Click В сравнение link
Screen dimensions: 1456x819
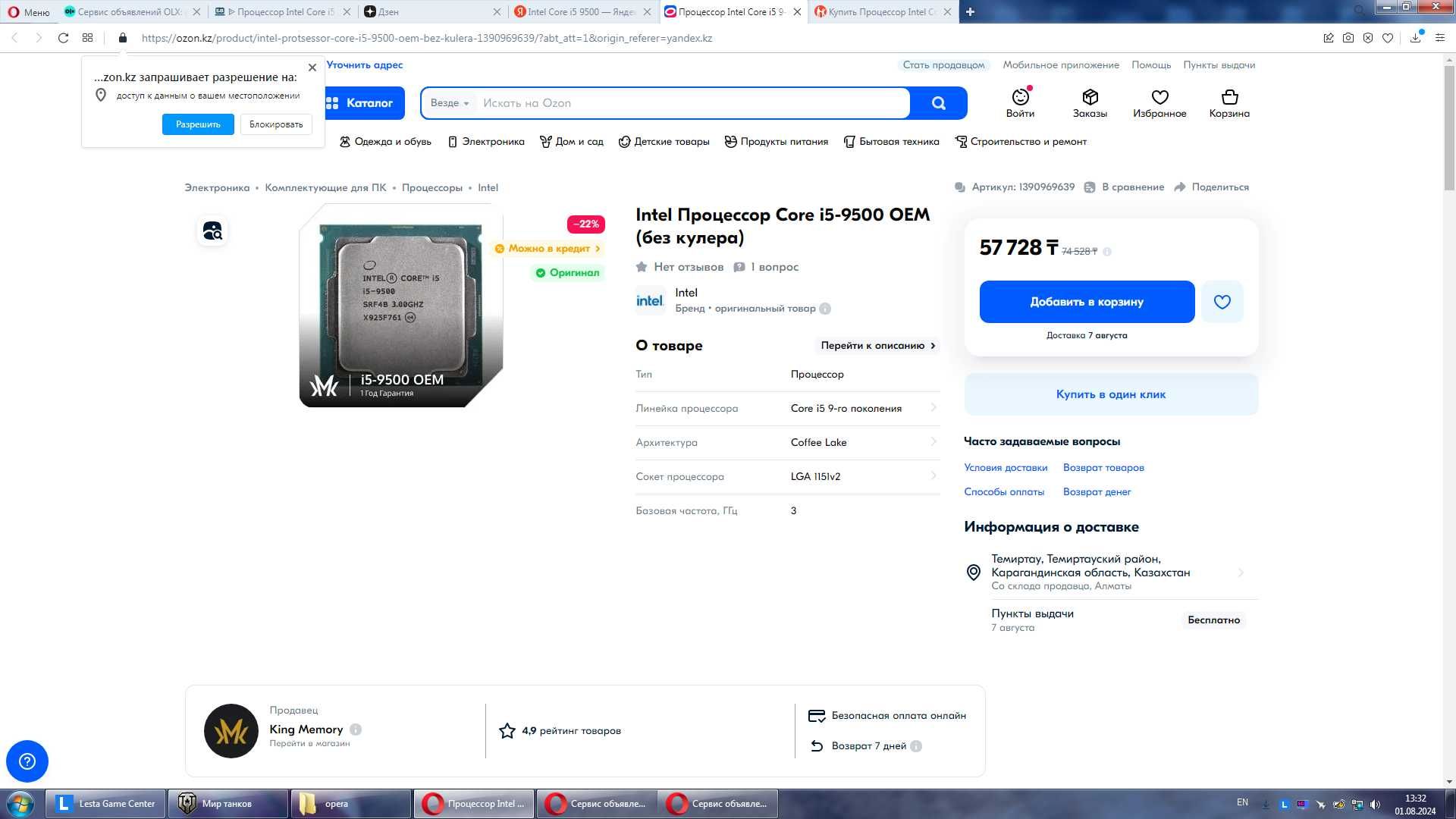(x=1124, y=187)
